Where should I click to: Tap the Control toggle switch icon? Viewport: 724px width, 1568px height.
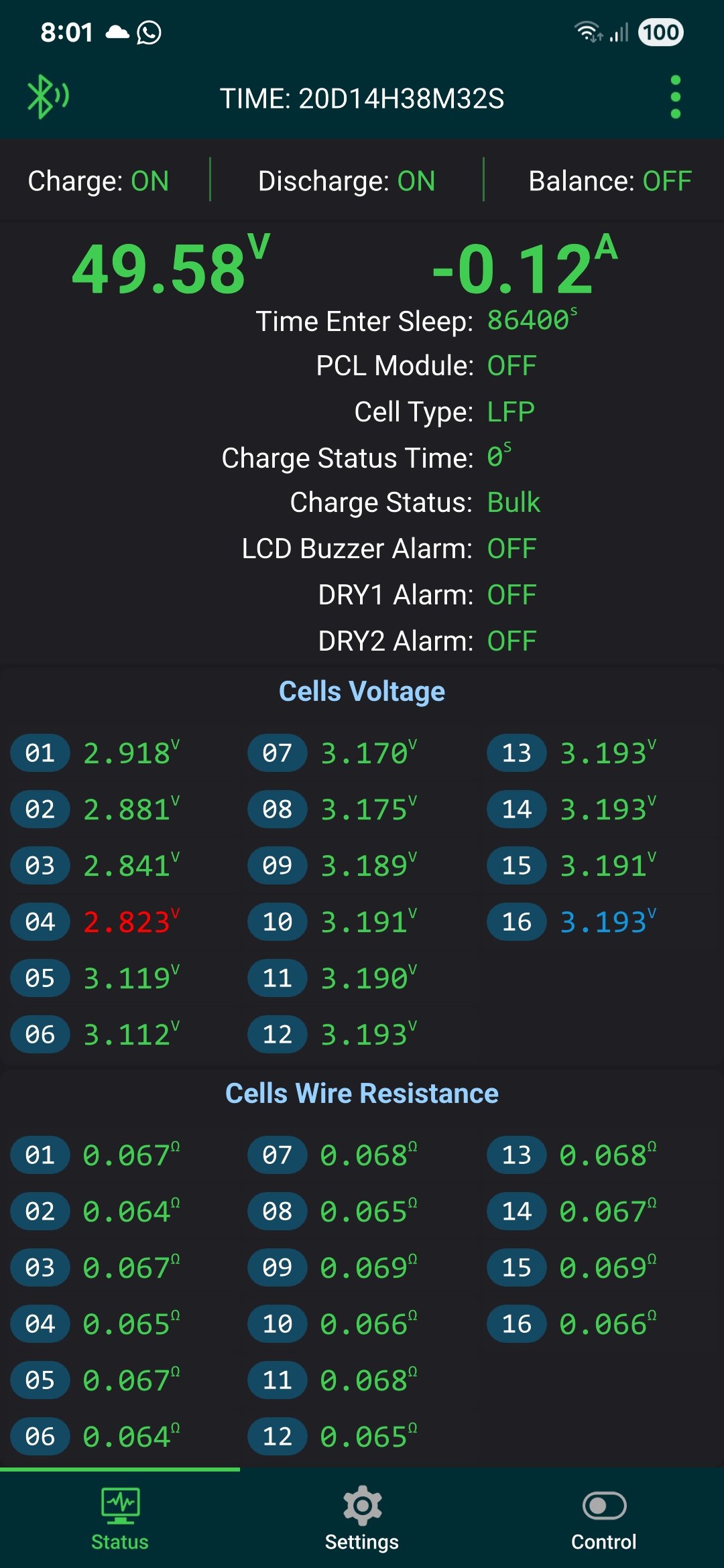(604, 1505)
